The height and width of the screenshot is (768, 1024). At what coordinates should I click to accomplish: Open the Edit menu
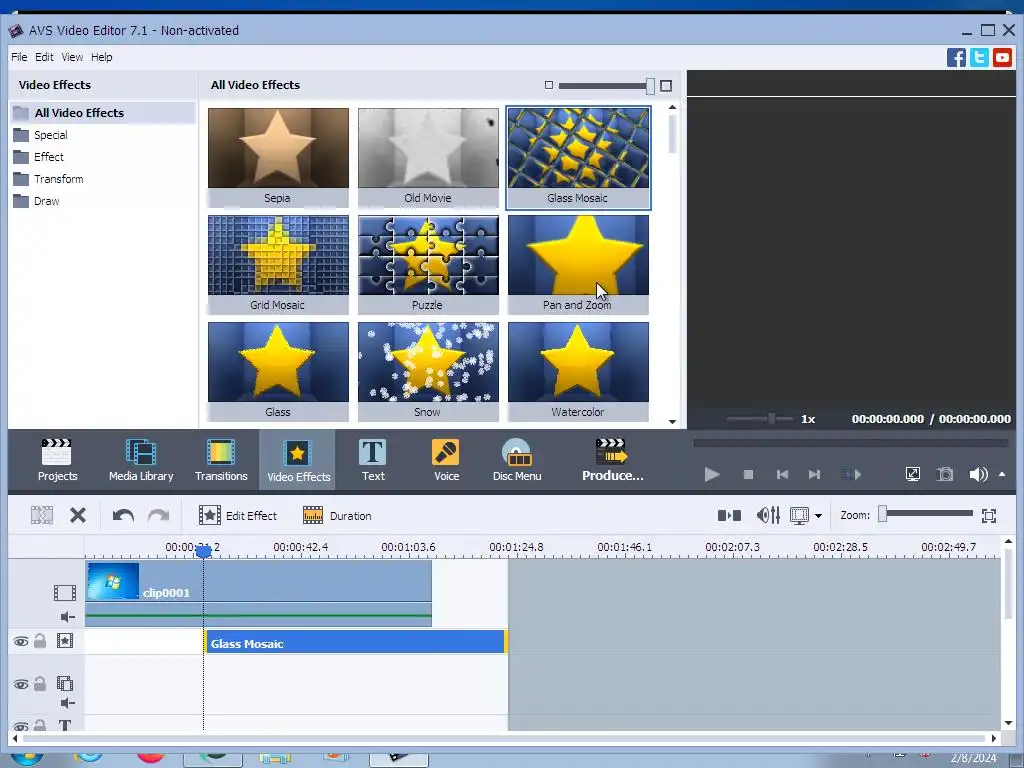click(x=44, y=57)
